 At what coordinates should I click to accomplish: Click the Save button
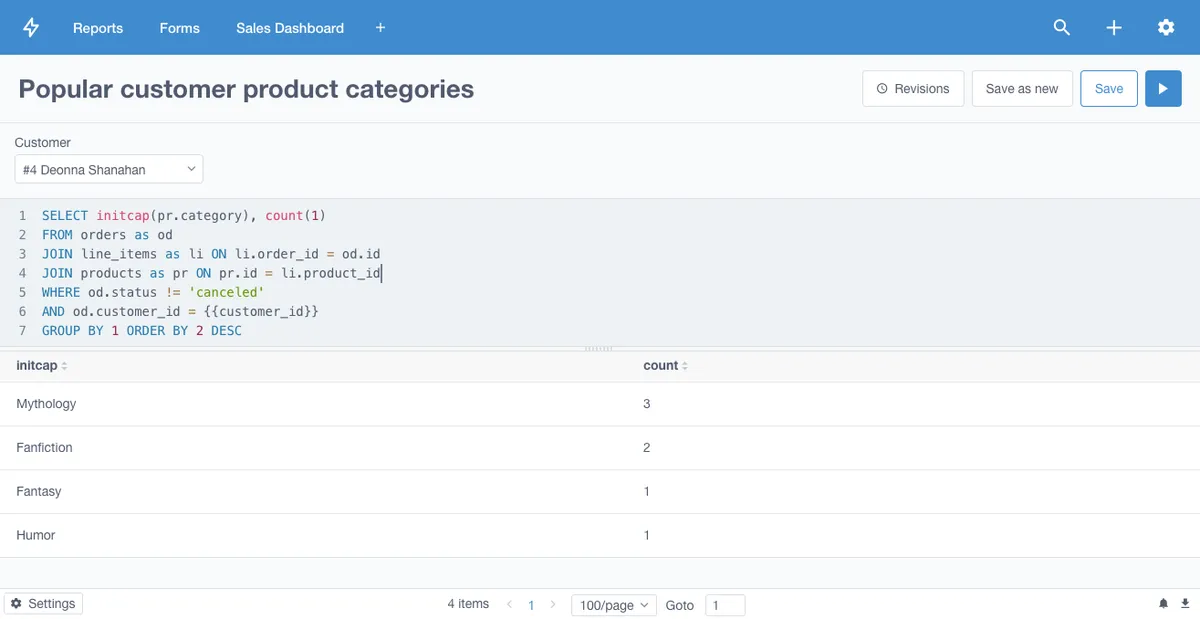coord(1109,88)
